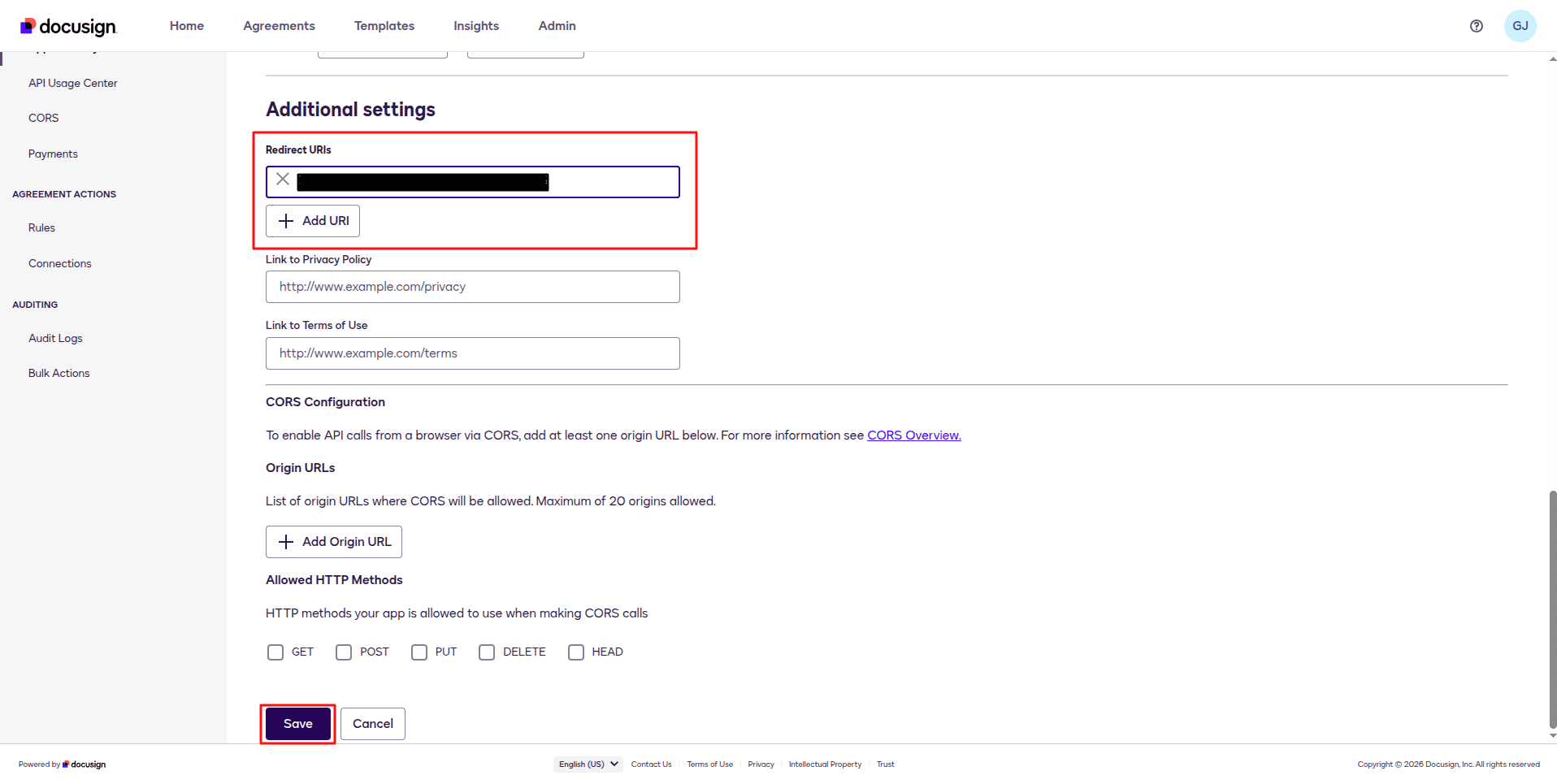Viewport: 1557px width, 784px height.
Task: Click the Add URI button
Action: pos(313,221)
